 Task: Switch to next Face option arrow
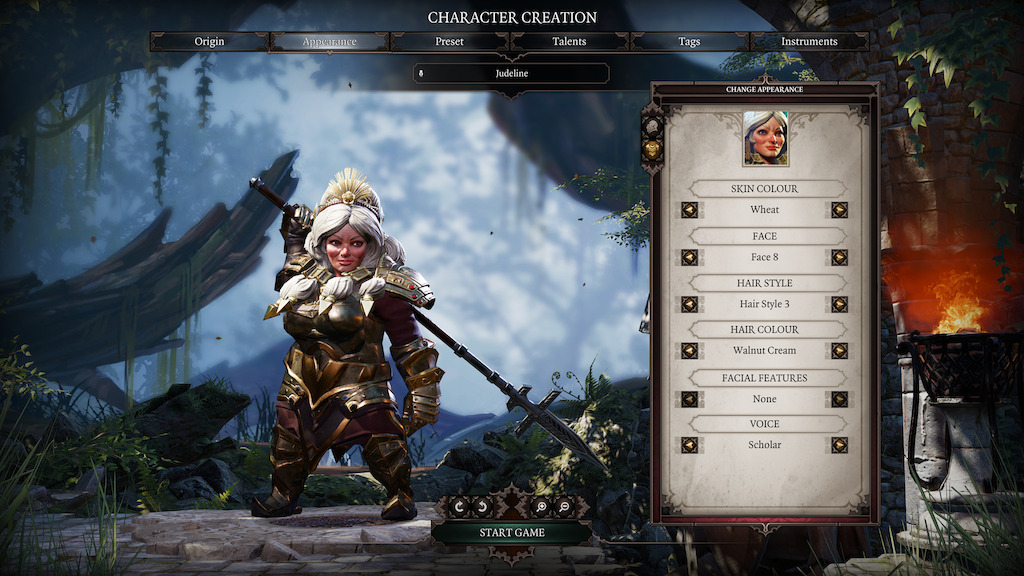(x=839, y=257)
